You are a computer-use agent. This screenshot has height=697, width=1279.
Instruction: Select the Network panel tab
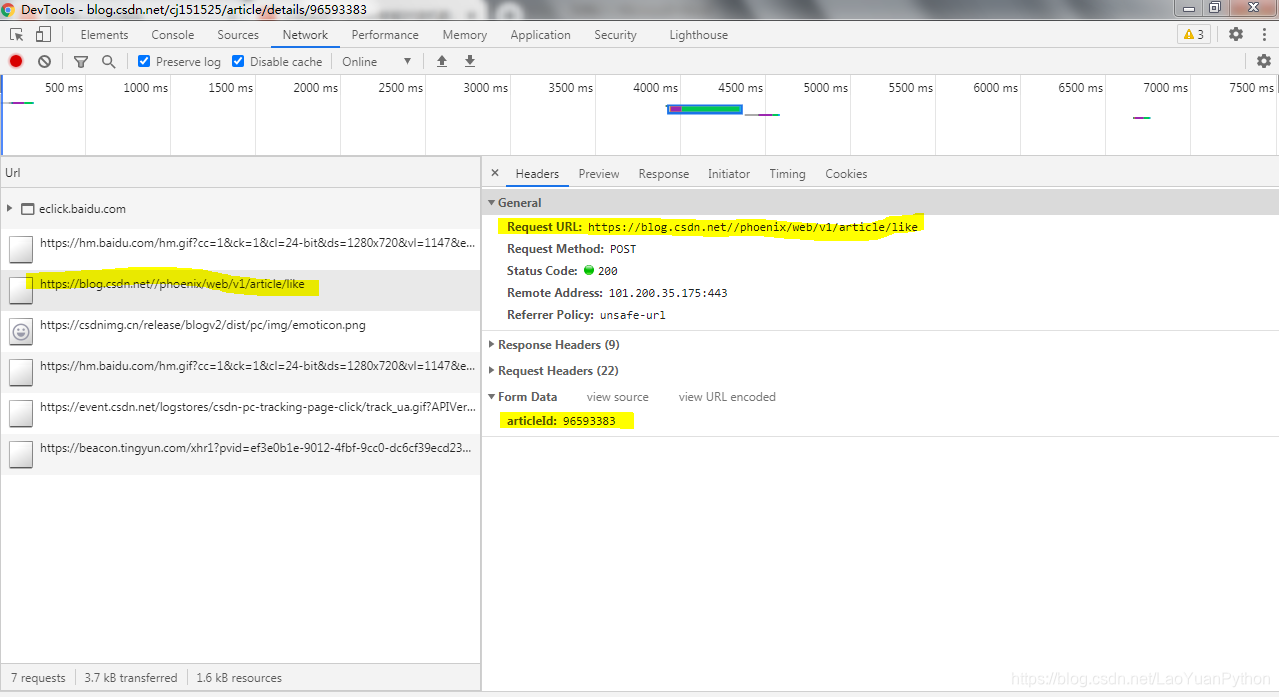[x=305, y=34]
